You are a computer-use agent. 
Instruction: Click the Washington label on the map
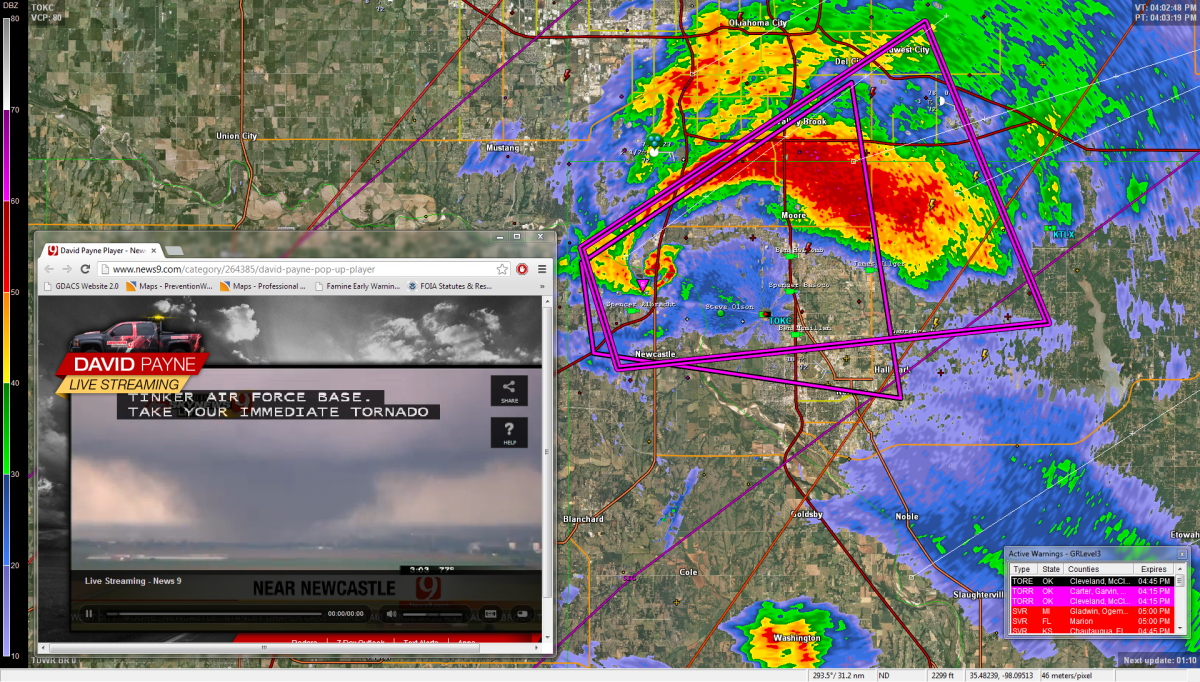797,638
